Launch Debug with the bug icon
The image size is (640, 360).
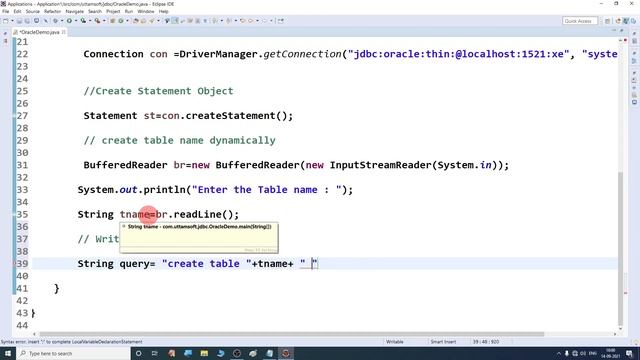[56, 21]
